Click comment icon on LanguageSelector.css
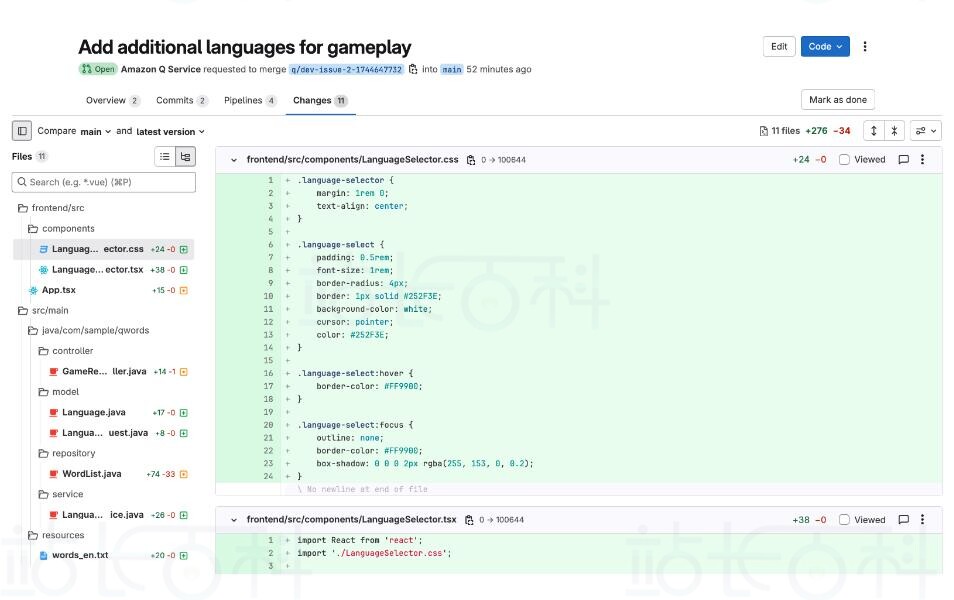Image resolution: width=954 pixels, height=600 pixels. pos(903,159)
